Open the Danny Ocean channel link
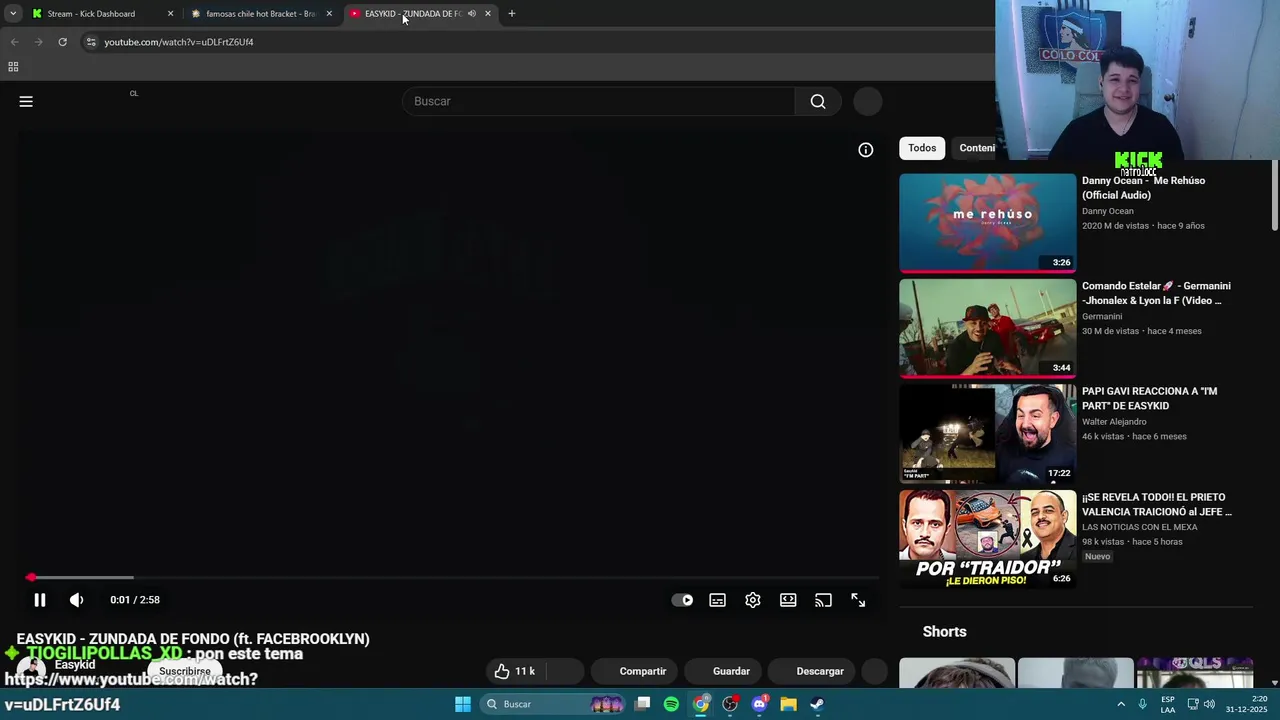Viewport: 1280px width, 720px height. 1108,211
